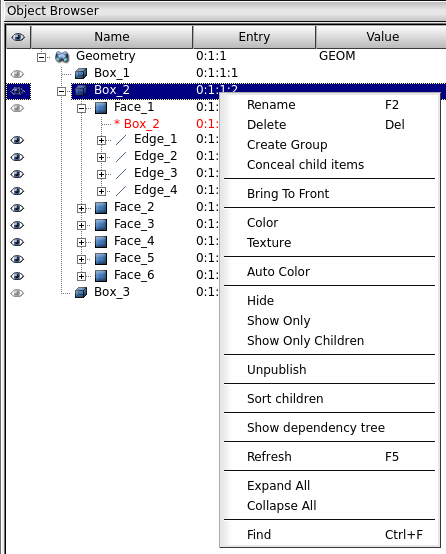Click the Face_1 square icon
This screenshot has width=446, height=554.
101,108
